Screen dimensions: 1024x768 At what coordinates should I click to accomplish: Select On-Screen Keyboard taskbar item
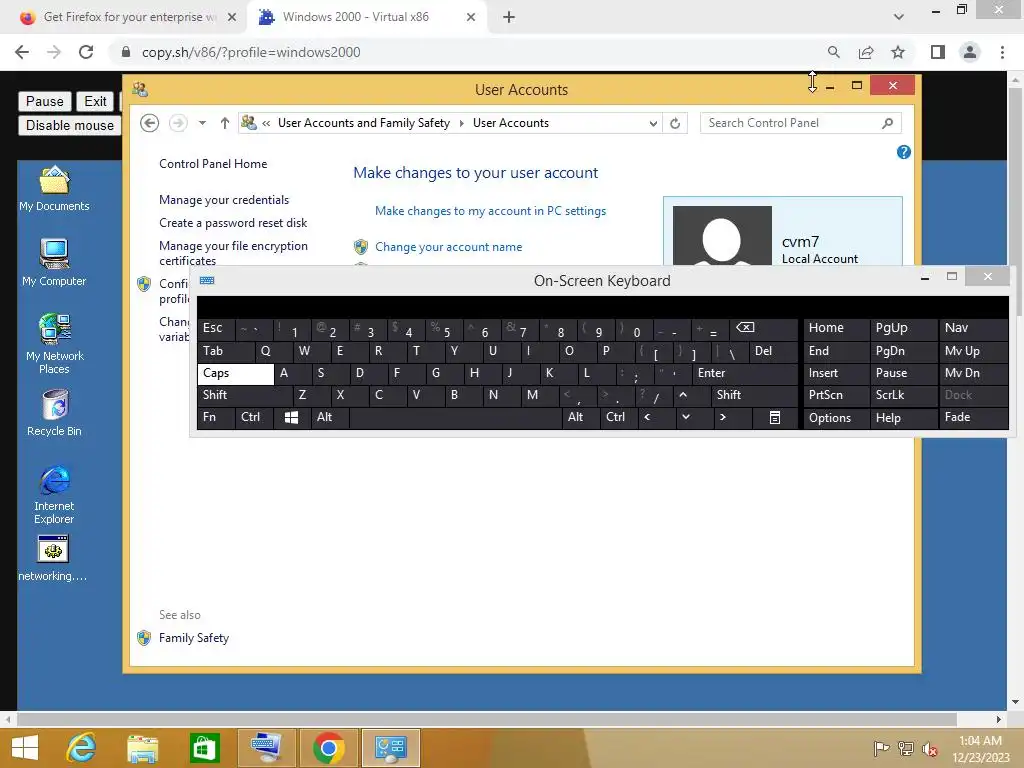click(266, 748)
